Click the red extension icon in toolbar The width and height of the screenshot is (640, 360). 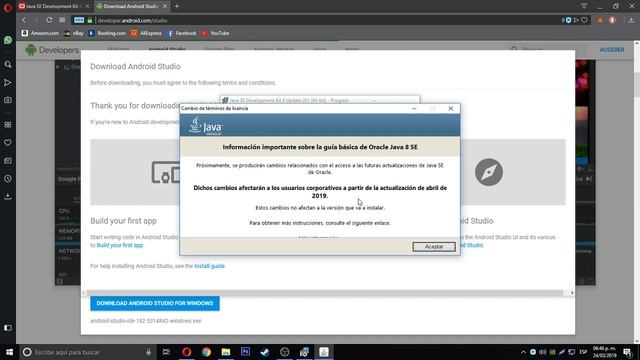point(612,20)
